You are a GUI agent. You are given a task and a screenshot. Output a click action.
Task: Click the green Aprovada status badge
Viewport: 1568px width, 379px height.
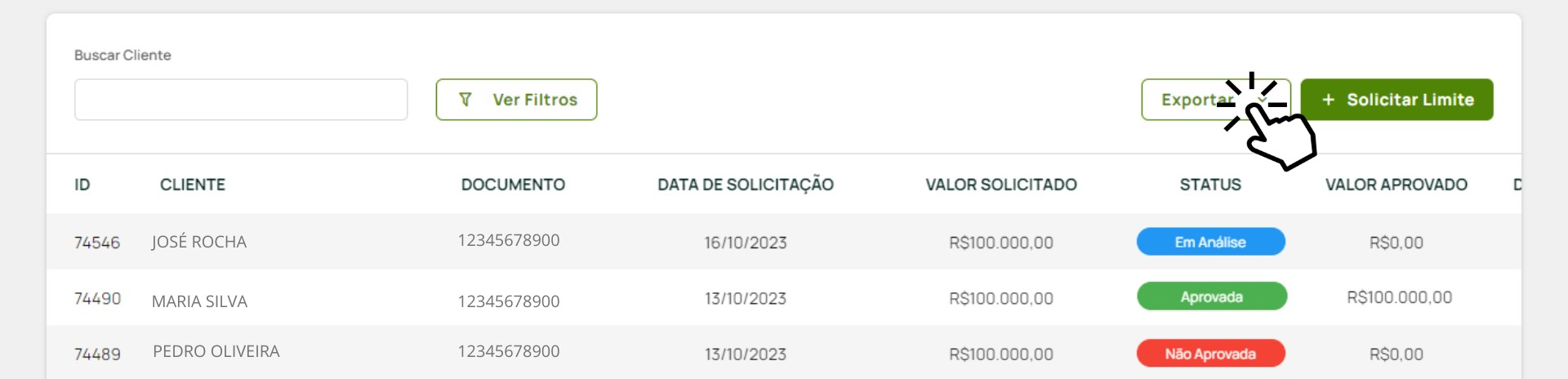coord(1212,297)
